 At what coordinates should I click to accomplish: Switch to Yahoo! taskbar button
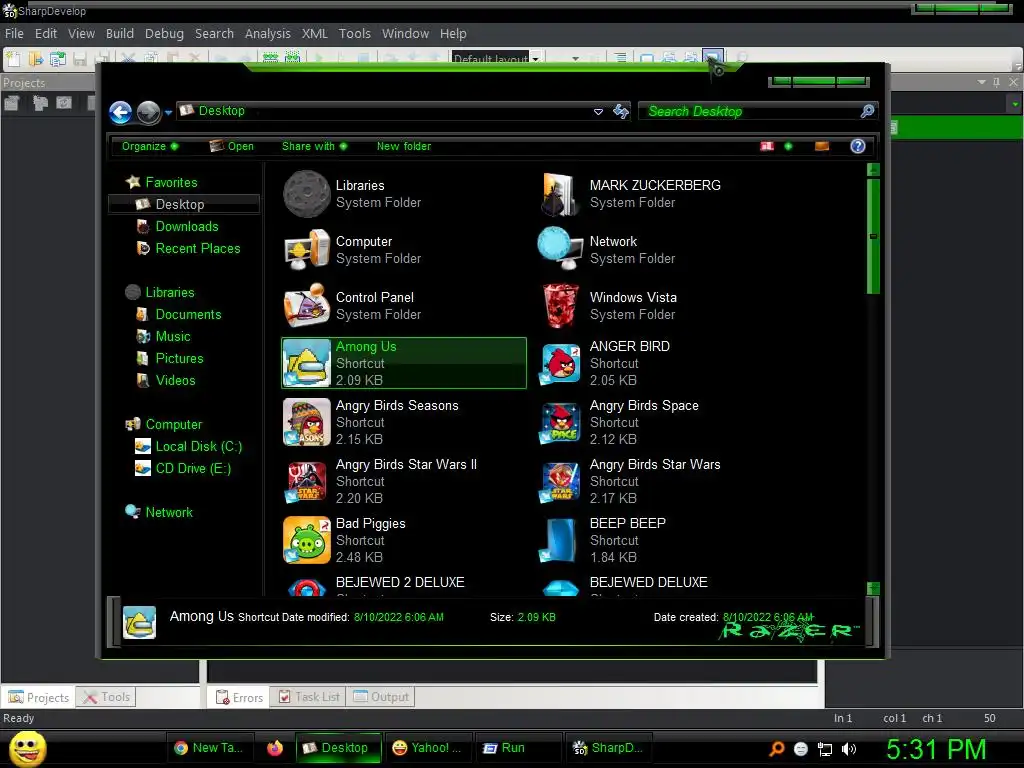(427, 748)
